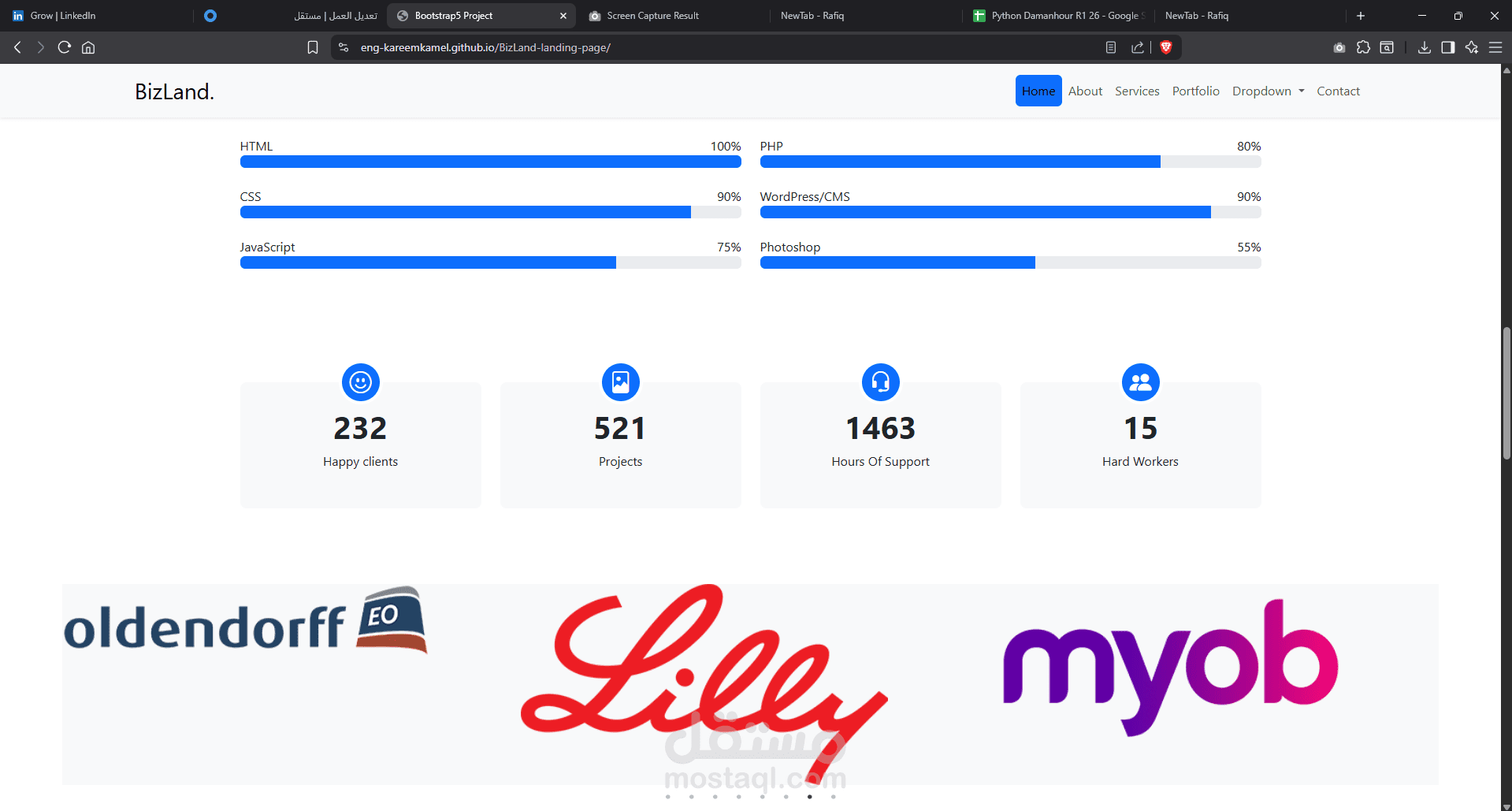1512x811 pixels.
Task: Click the browser forward arrow
Action: (x=41, y=47)
